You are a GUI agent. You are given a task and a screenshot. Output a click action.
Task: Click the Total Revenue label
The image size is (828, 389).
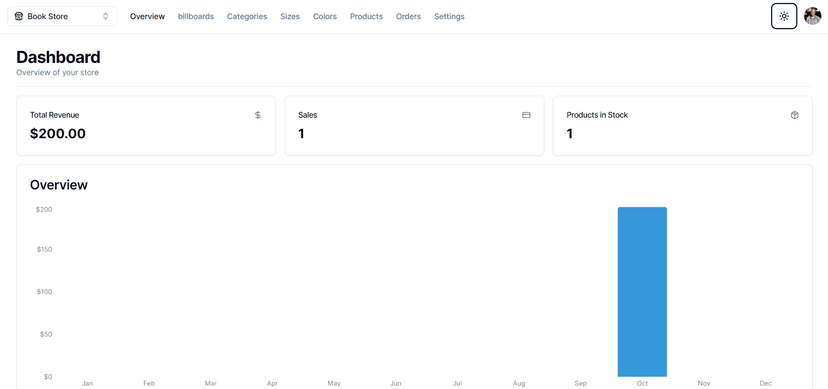pos(54,115)
